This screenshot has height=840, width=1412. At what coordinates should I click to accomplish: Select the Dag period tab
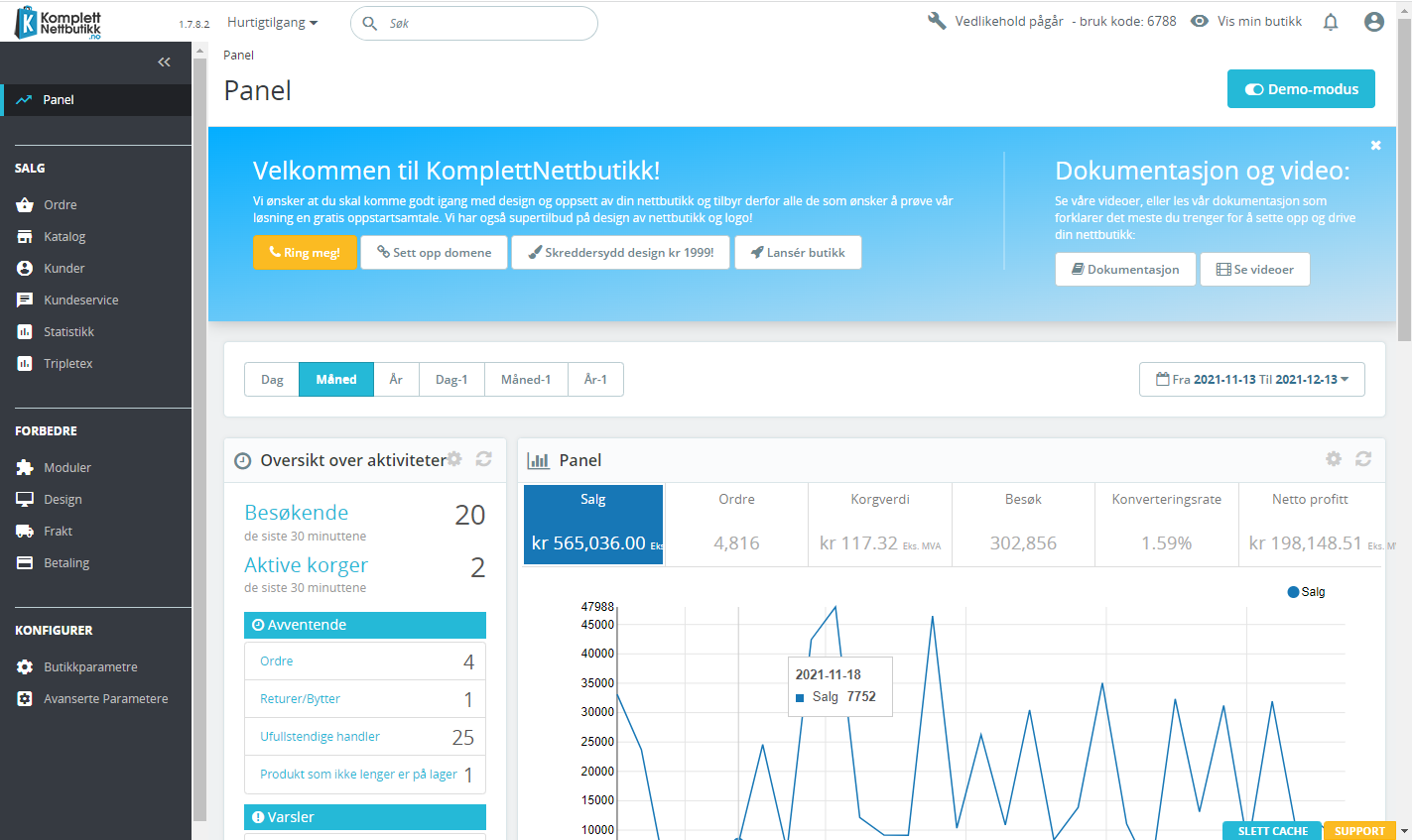click(272, 380)
